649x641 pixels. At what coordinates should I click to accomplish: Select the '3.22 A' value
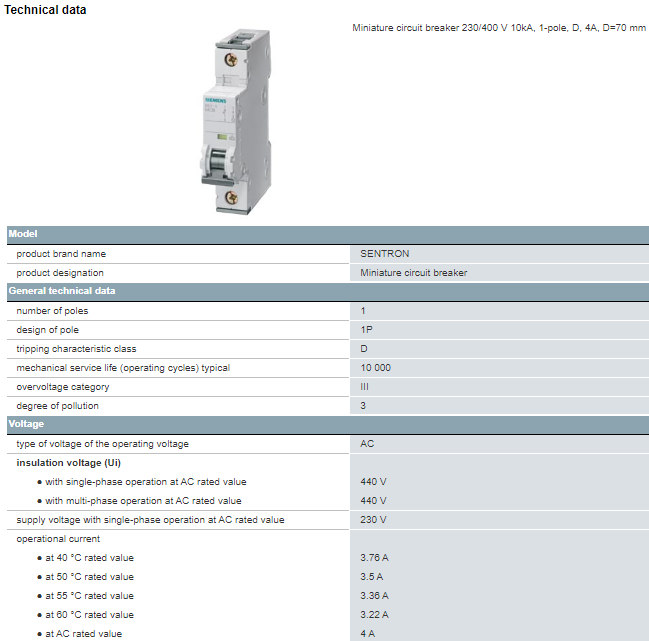(x=374, y=615)
